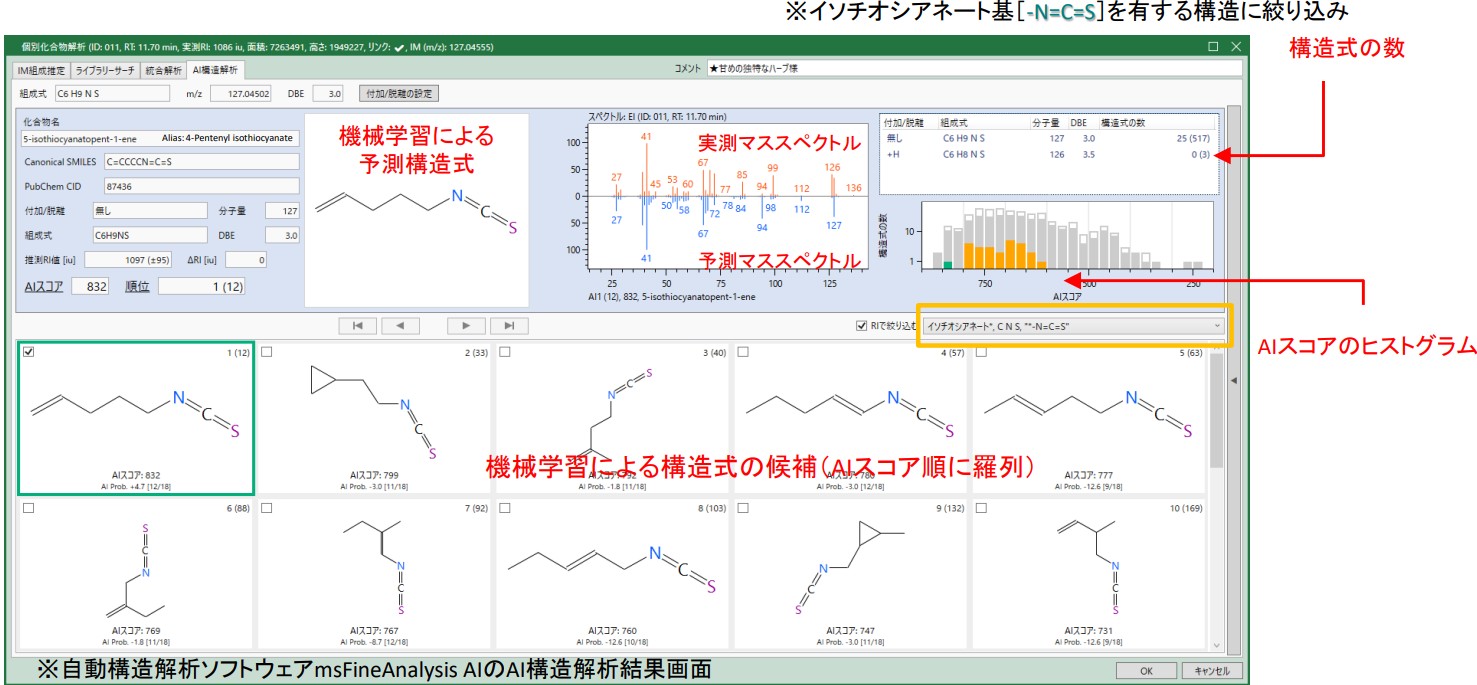Screen dimensions: 1477x685
Task: Check candidate 6 (88) checkbox
Action: (29, 508)
